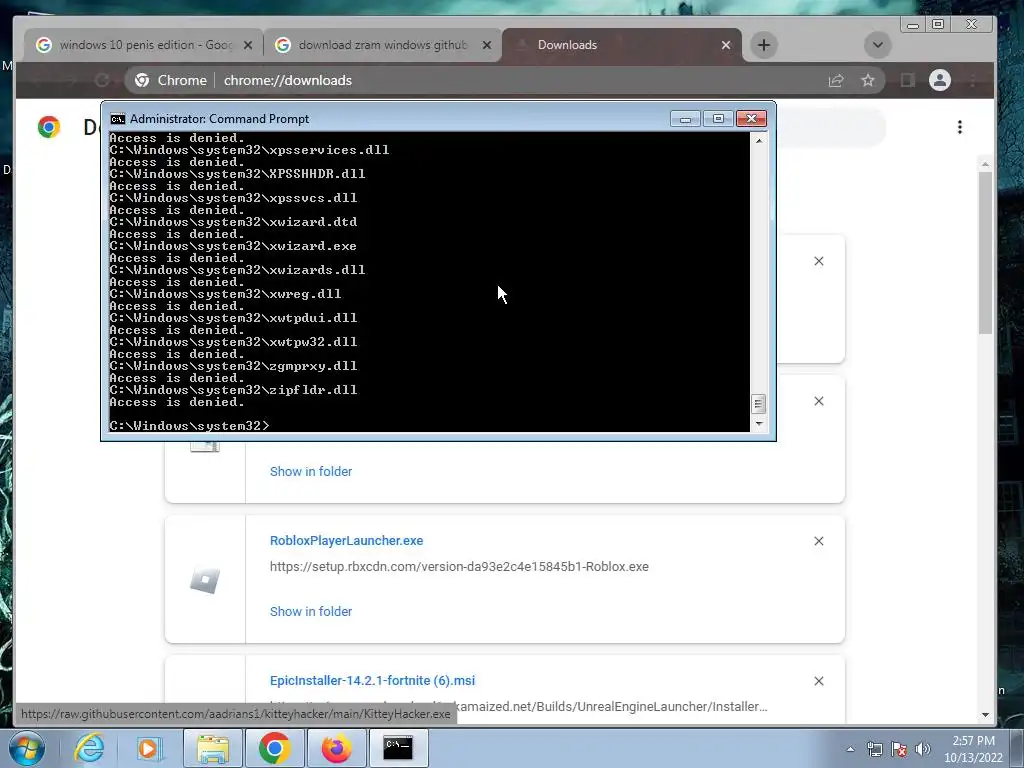Remove the topmost download card from list
This screenshot has height=768, width=1024.
pyautogui.click(x=818, y=261)
